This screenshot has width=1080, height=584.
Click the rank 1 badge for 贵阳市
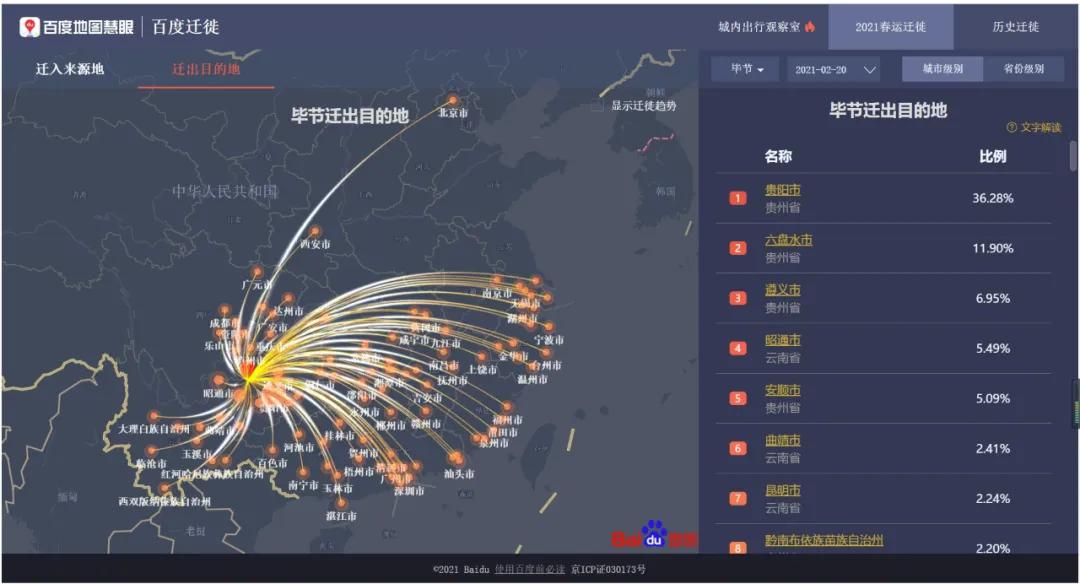click(738, 198)
